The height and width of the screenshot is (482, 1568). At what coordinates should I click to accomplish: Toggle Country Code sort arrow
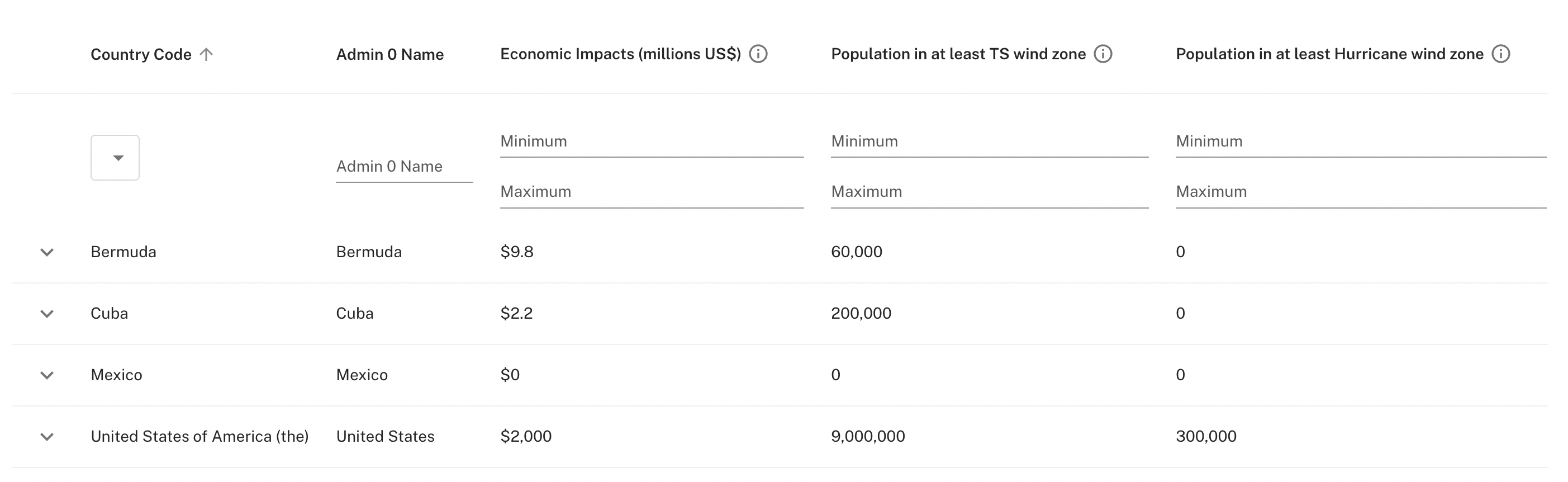pyautogui.click(x=206, y=54)
